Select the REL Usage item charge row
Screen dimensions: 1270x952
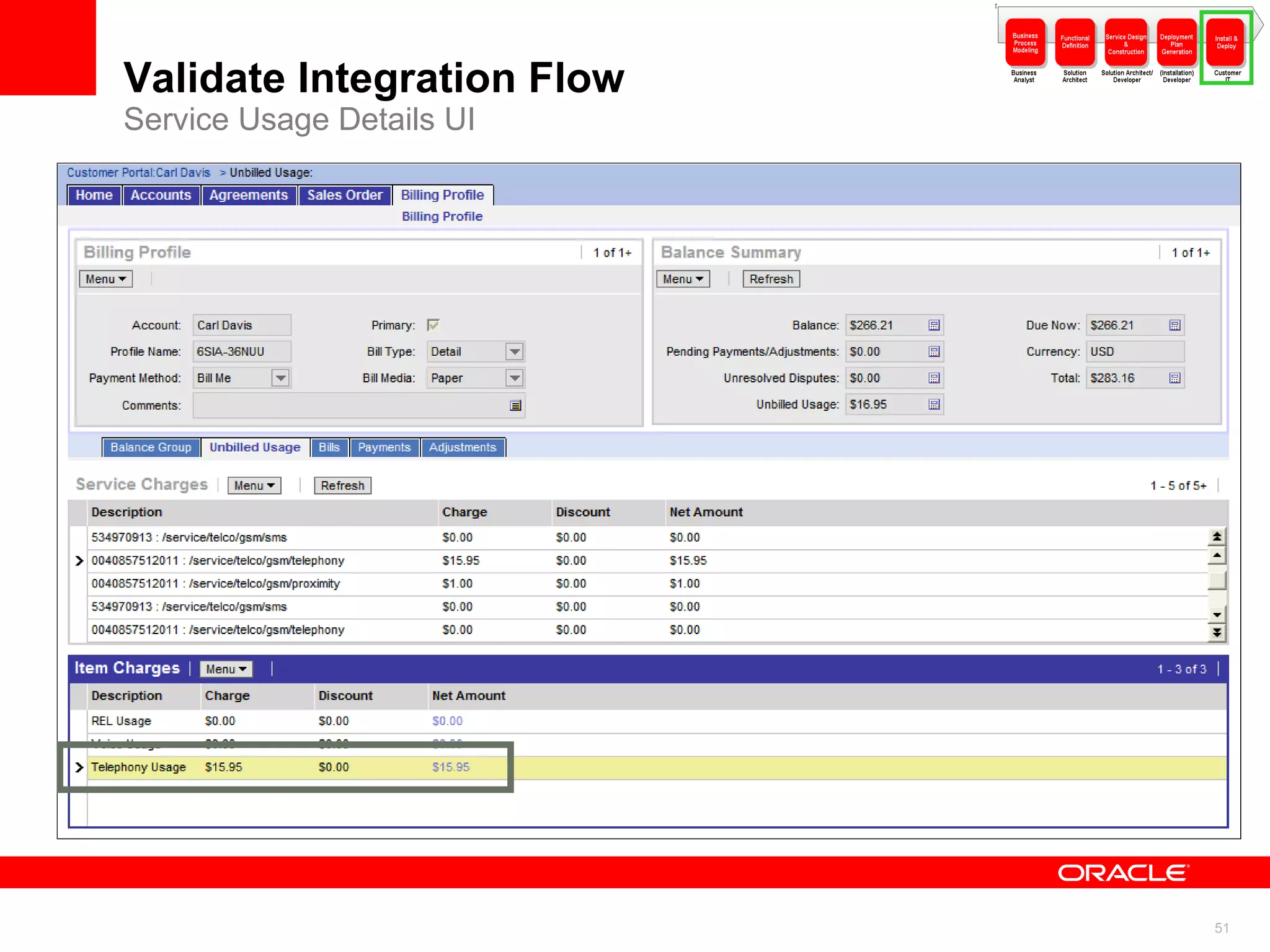tap(648, 721)
